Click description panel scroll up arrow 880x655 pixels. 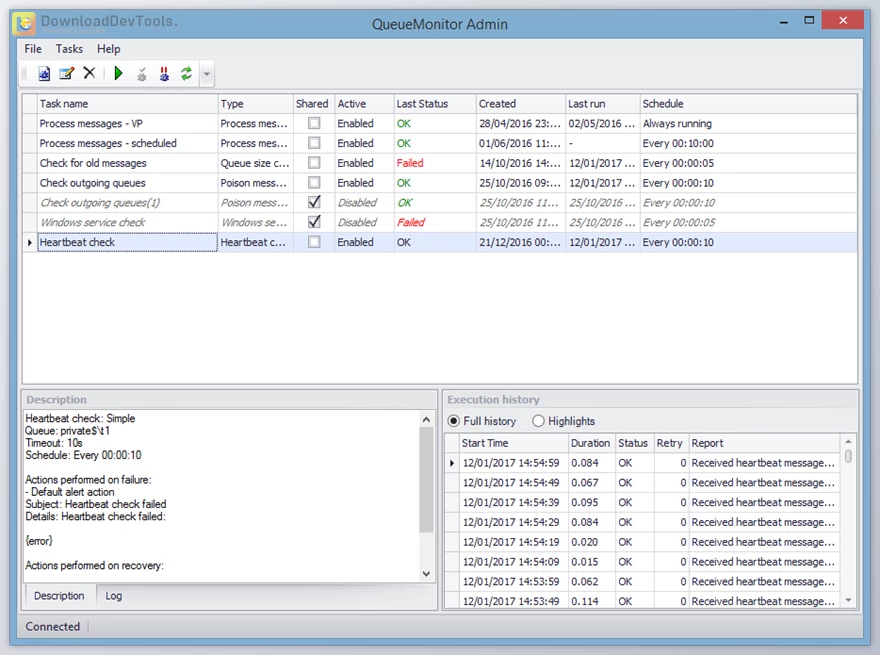coord(427,419)
